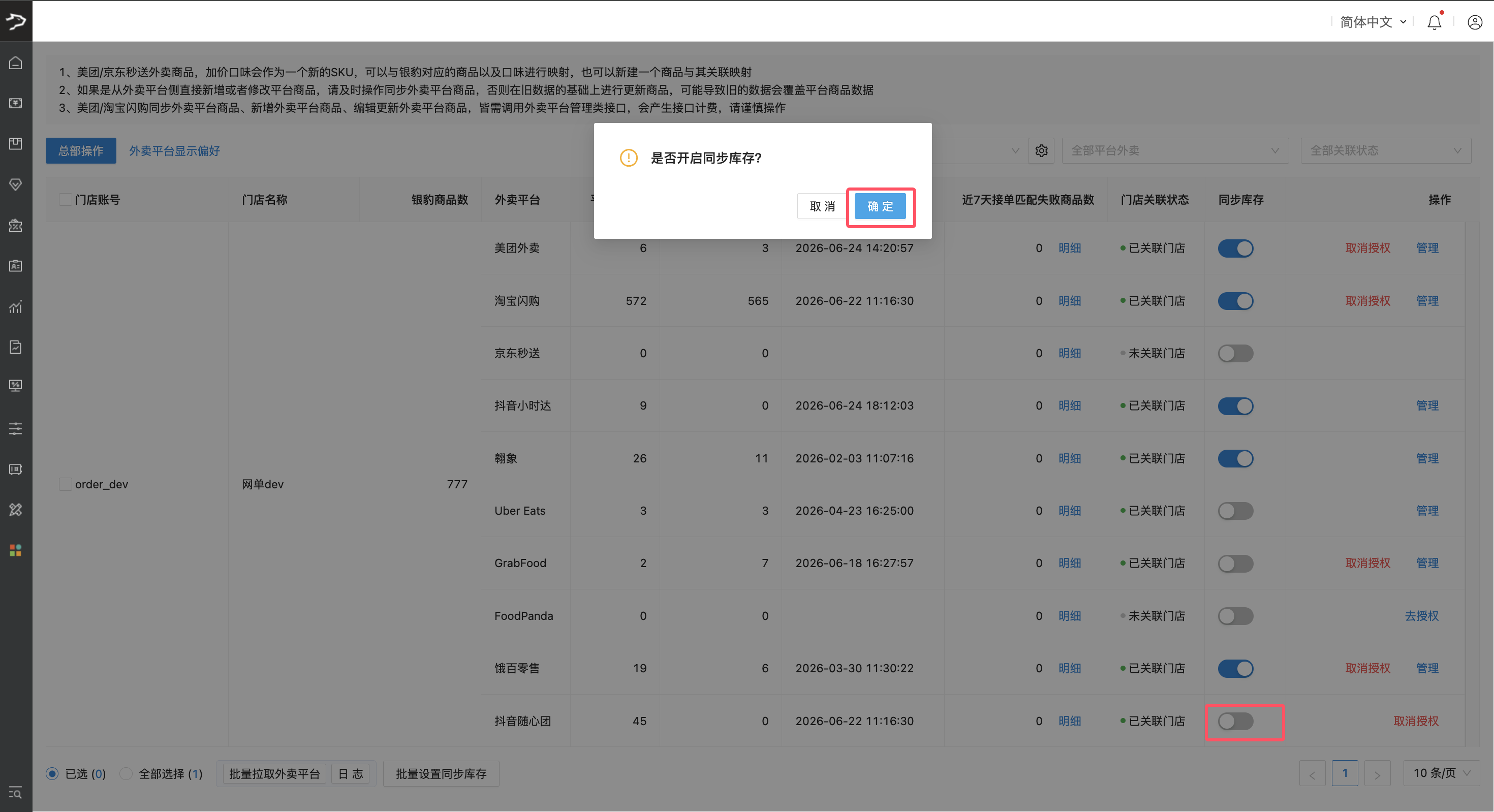Select the 全部选择 (1) radio button
Image resolution: width=1494 pixels, height=812 pixels.
[x=126, y=774]
